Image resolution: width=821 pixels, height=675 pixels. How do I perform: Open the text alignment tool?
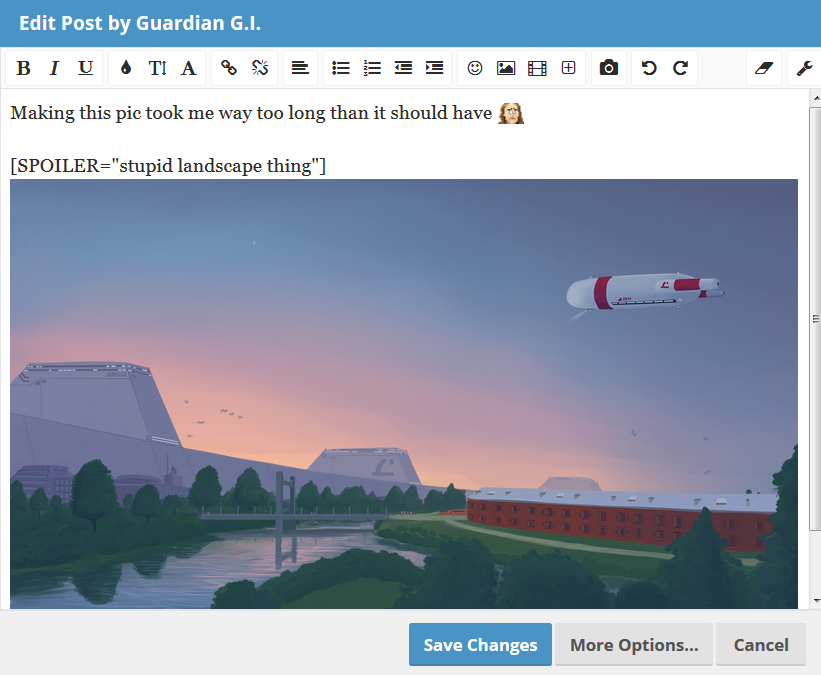[x=300, y=68]
